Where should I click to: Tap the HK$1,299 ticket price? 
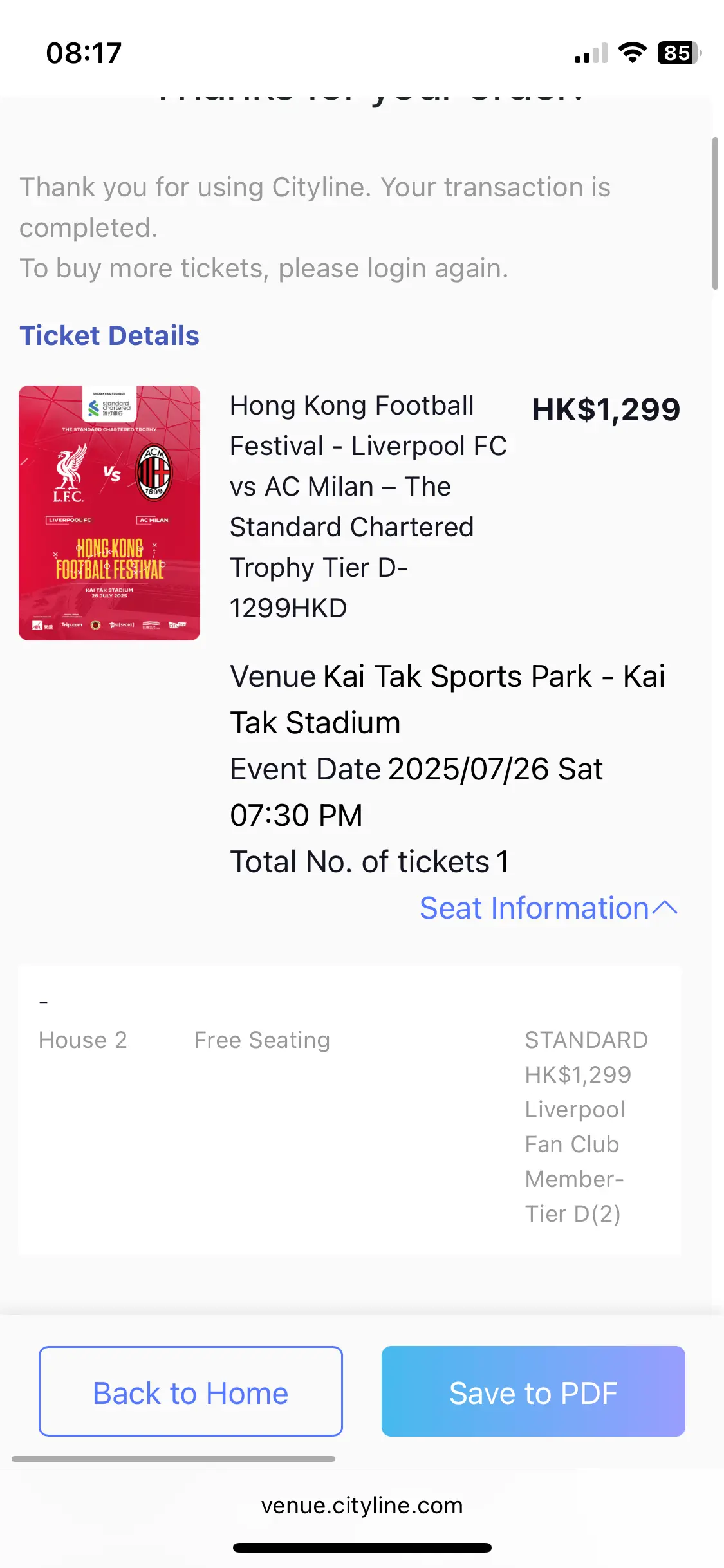point(606,410)
